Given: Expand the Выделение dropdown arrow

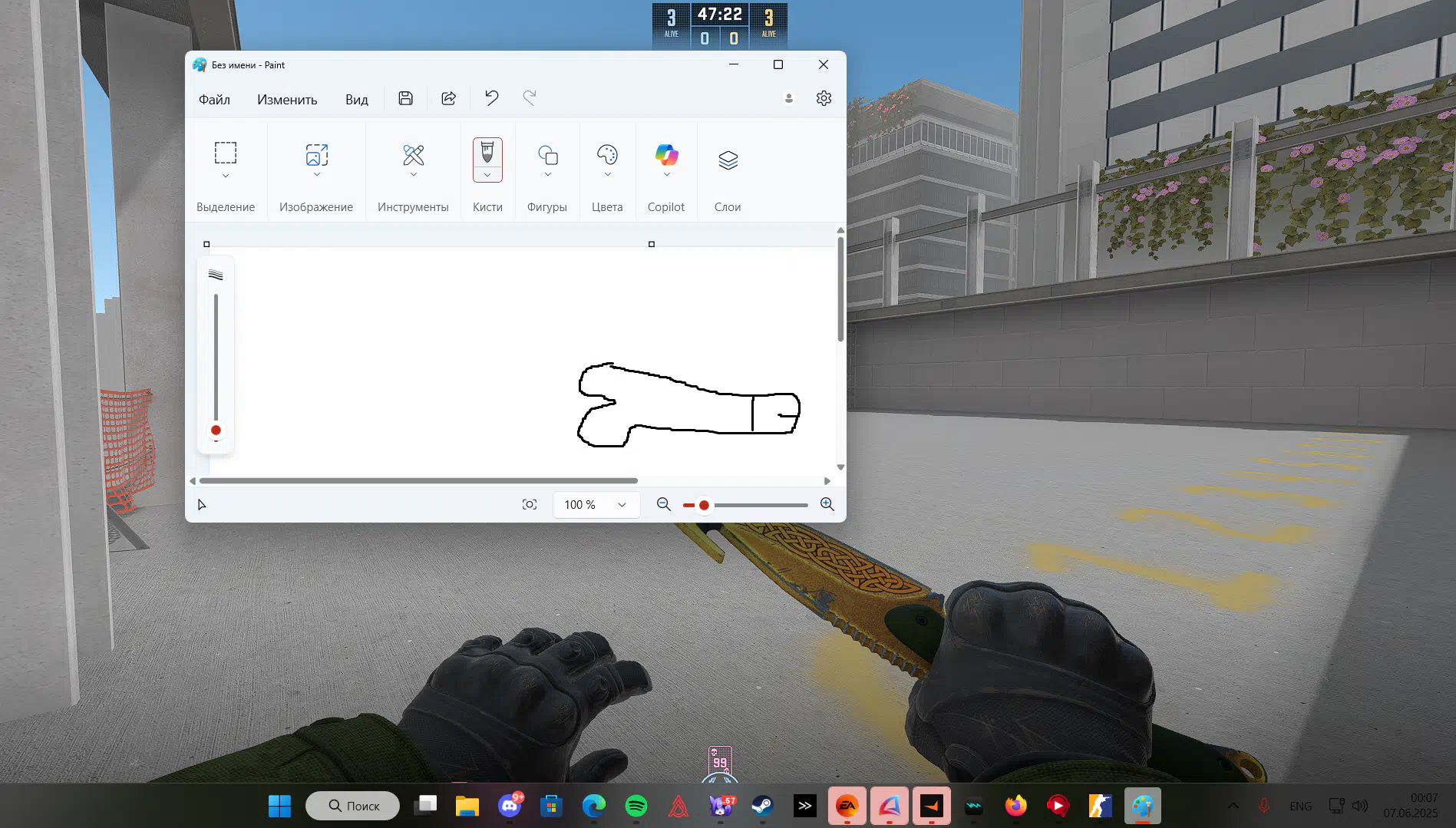Looking at the screenshot, I should 226,176.
